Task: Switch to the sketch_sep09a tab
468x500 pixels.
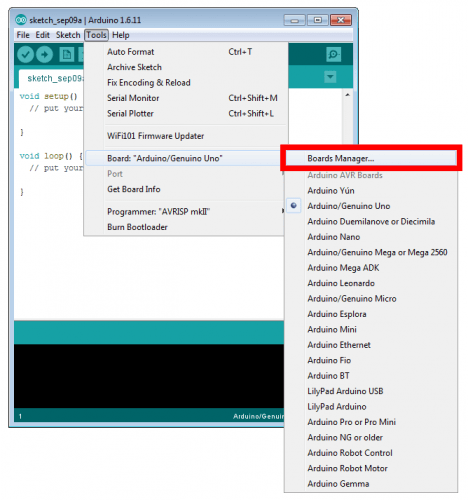Action: click(52, 79)
